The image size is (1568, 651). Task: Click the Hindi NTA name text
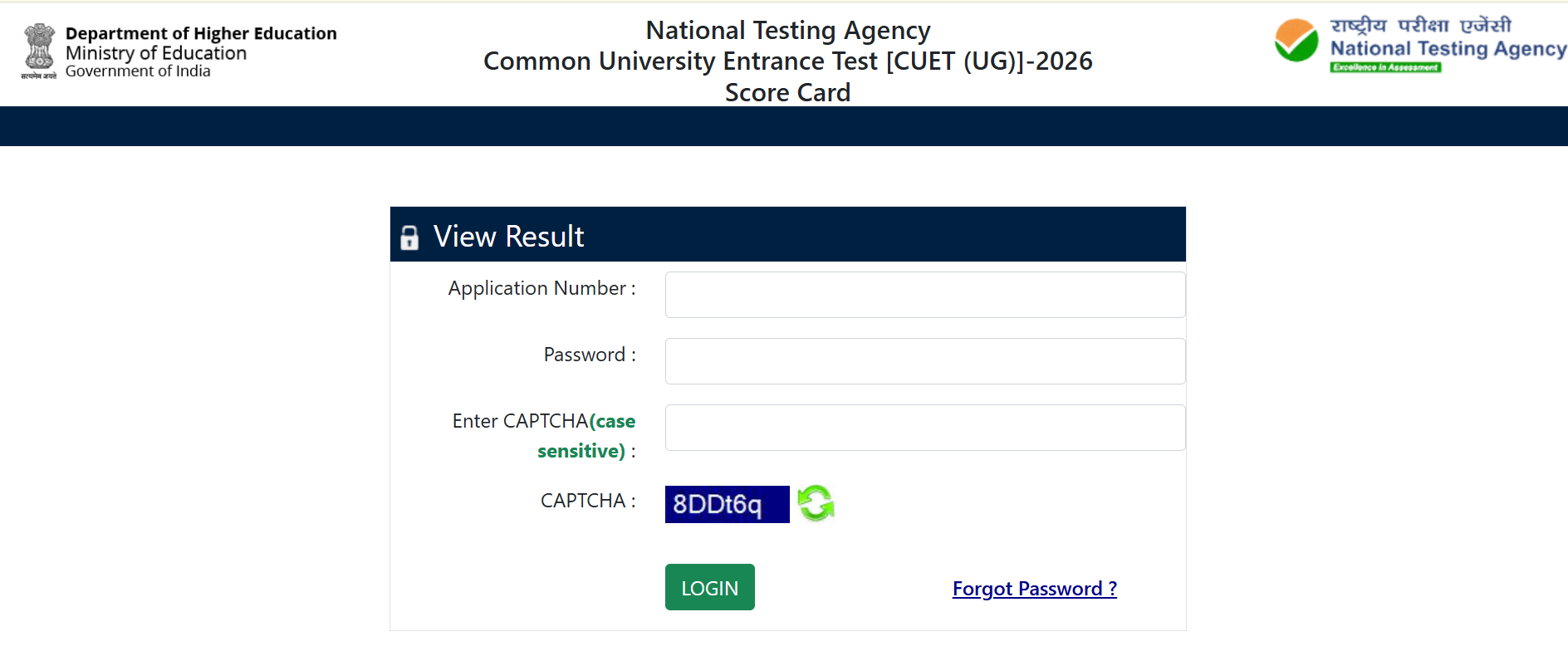pos(1421,26)
